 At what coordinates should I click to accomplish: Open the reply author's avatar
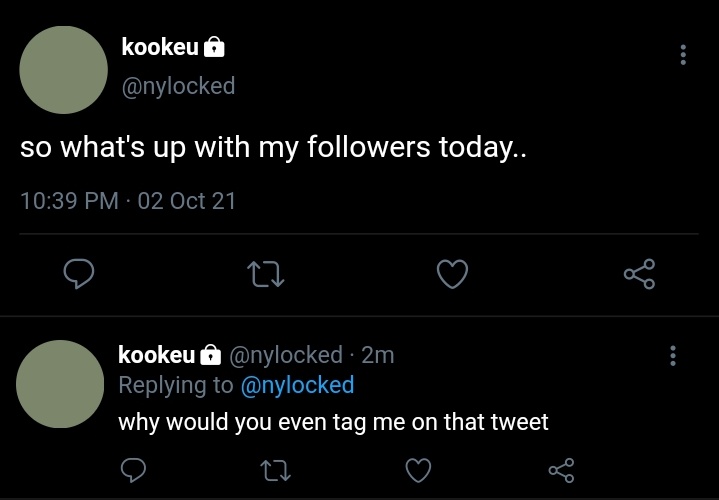(x=60, y=384)
